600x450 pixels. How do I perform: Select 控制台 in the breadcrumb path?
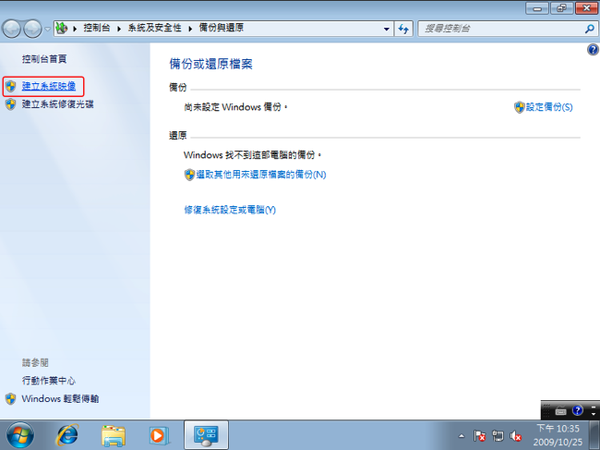(97, 28)
